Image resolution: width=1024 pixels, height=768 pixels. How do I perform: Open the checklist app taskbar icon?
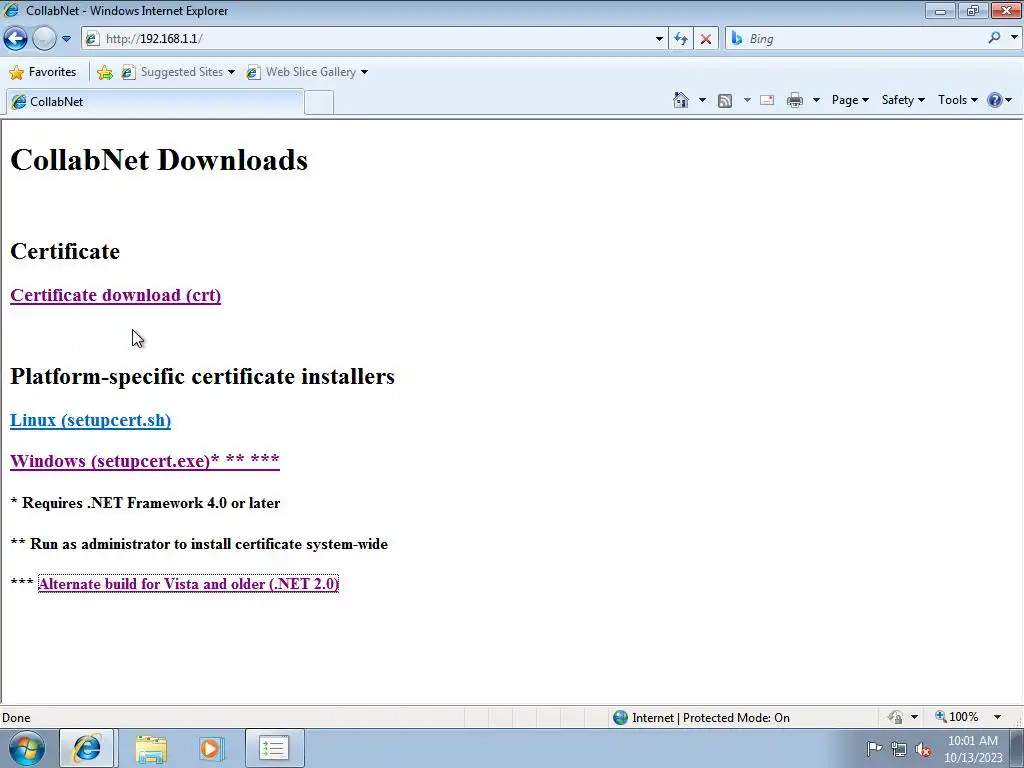tap(274, 748)
